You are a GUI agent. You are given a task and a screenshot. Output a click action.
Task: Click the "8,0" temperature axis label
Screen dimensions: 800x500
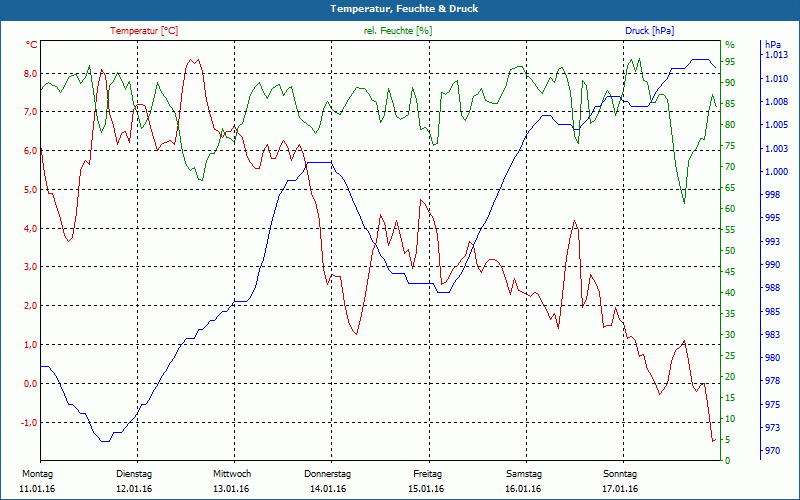31,73
